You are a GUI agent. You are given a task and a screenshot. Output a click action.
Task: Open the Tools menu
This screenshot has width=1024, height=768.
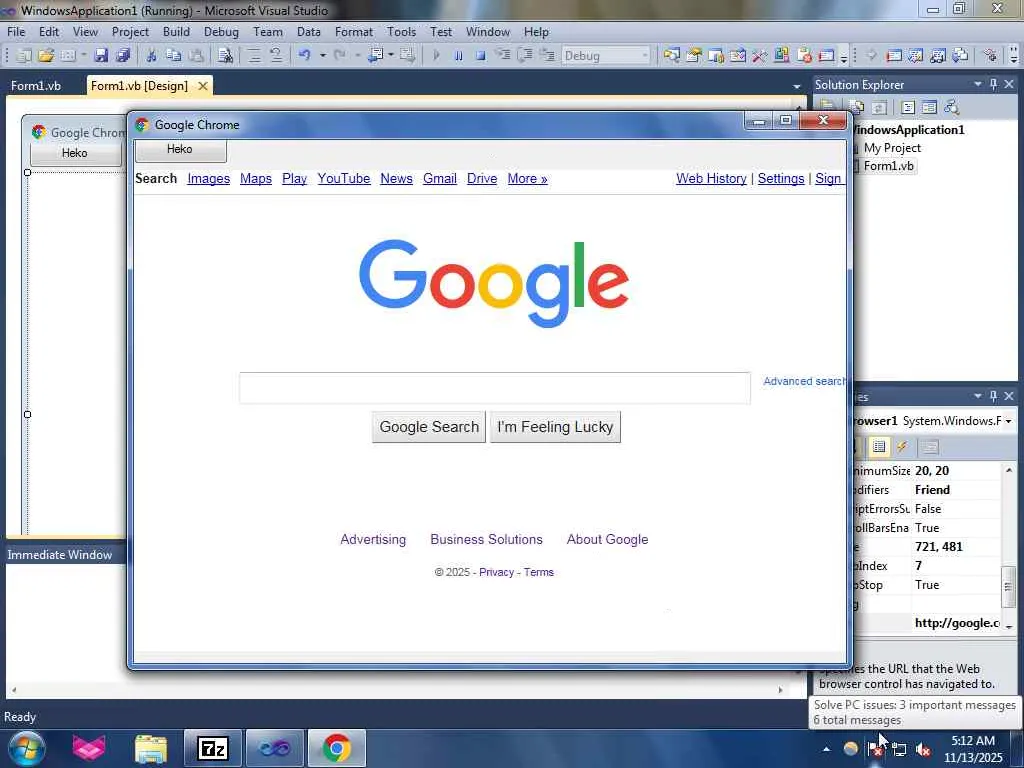tap(401, 31)
